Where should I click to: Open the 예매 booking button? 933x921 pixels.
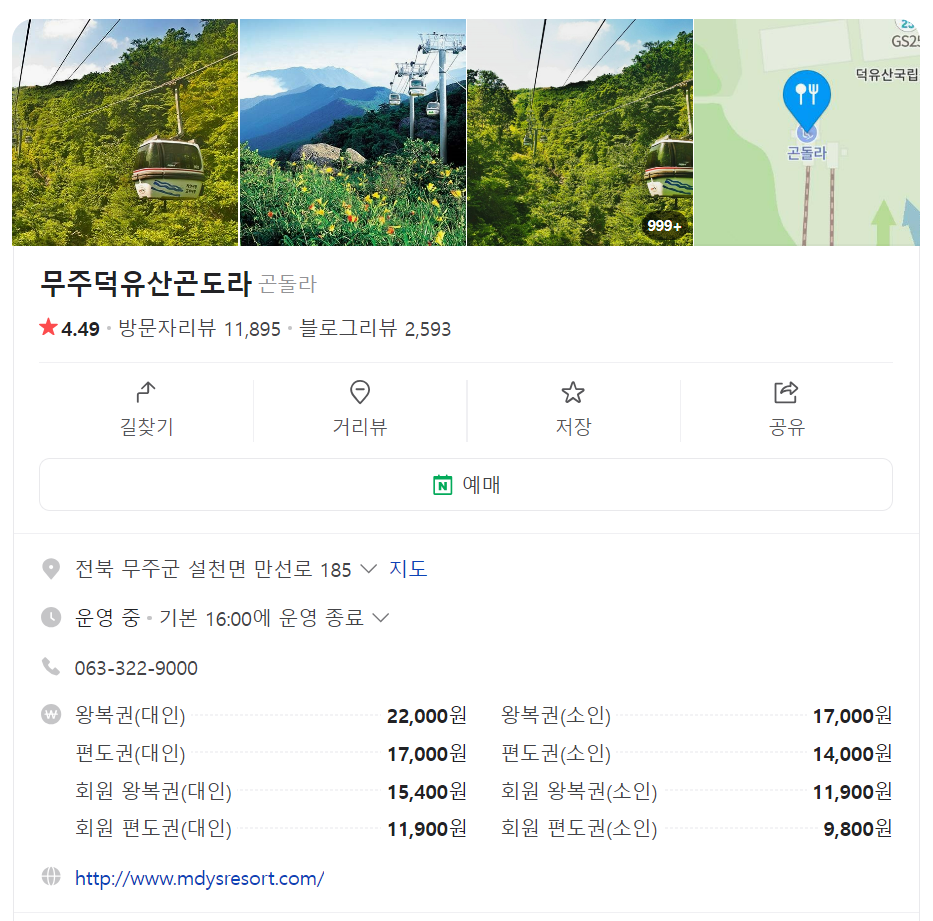coord(466,484)
